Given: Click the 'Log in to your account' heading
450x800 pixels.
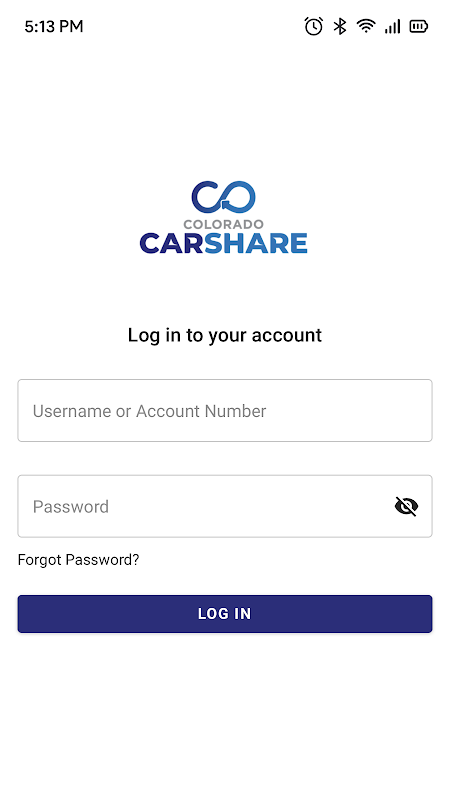Looking at the screenshot, I should [225, 335].
